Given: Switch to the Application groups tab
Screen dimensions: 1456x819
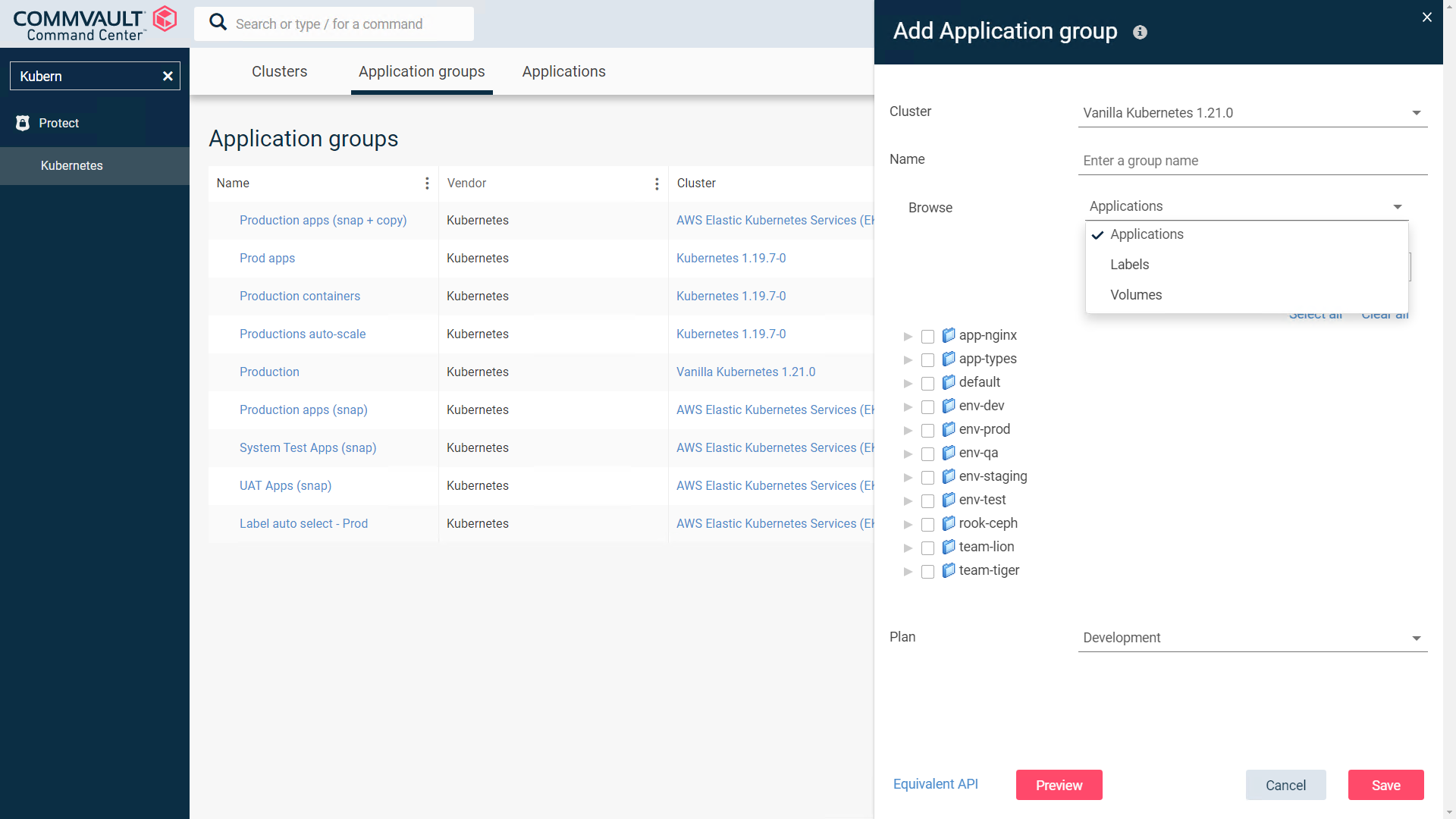Looking at the screenshot, I should tap(422, 71).
